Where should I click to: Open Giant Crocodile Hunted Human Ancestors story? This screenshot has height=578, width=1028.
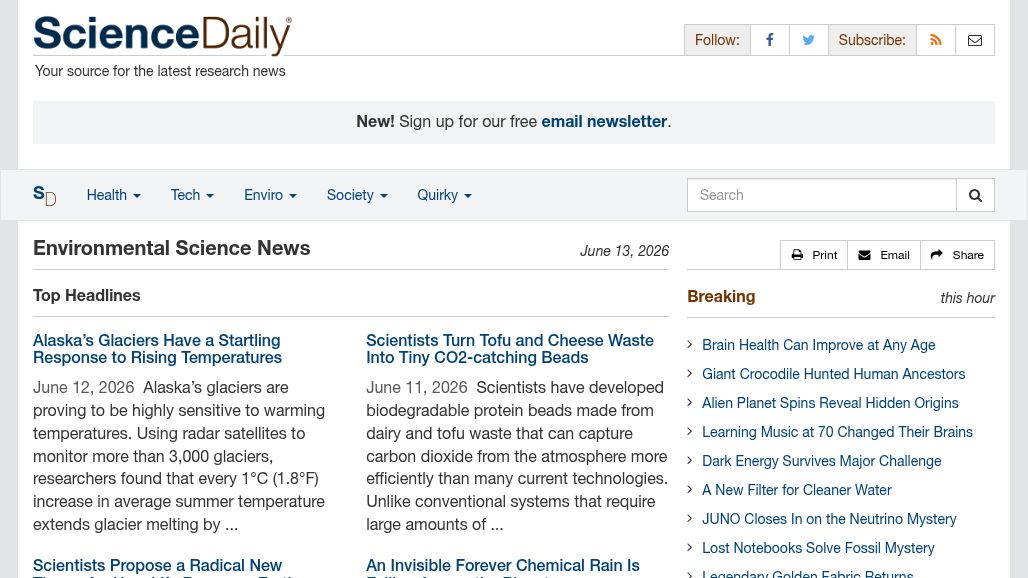coord(833,374)
